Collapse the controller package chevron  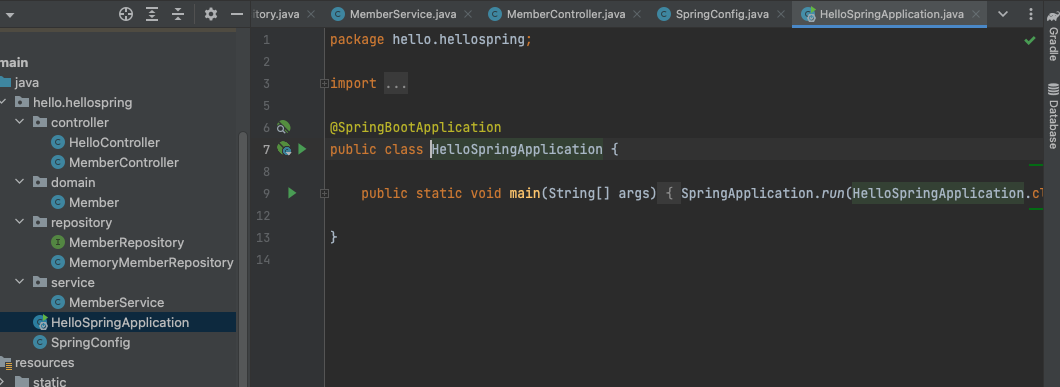coord(20,123)
